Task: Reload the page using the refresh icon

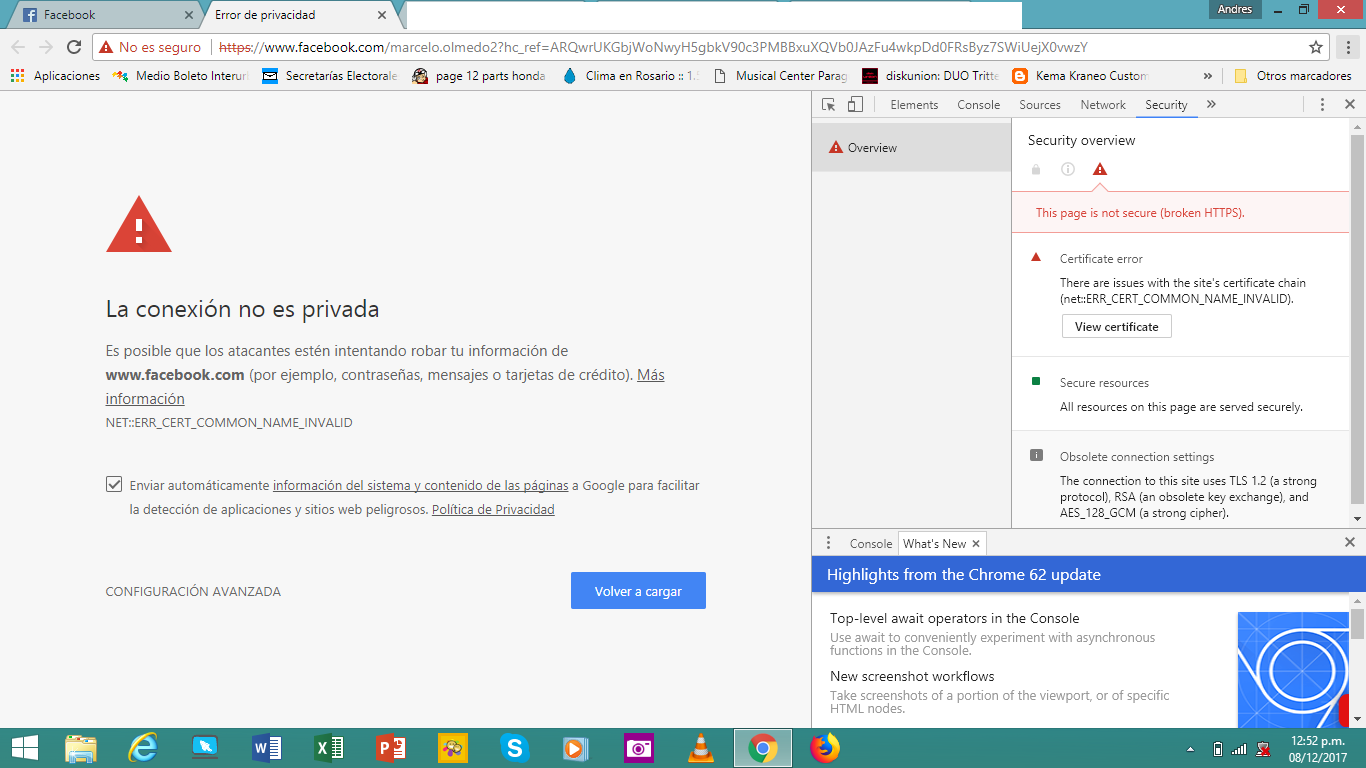Action: [74, 47]
